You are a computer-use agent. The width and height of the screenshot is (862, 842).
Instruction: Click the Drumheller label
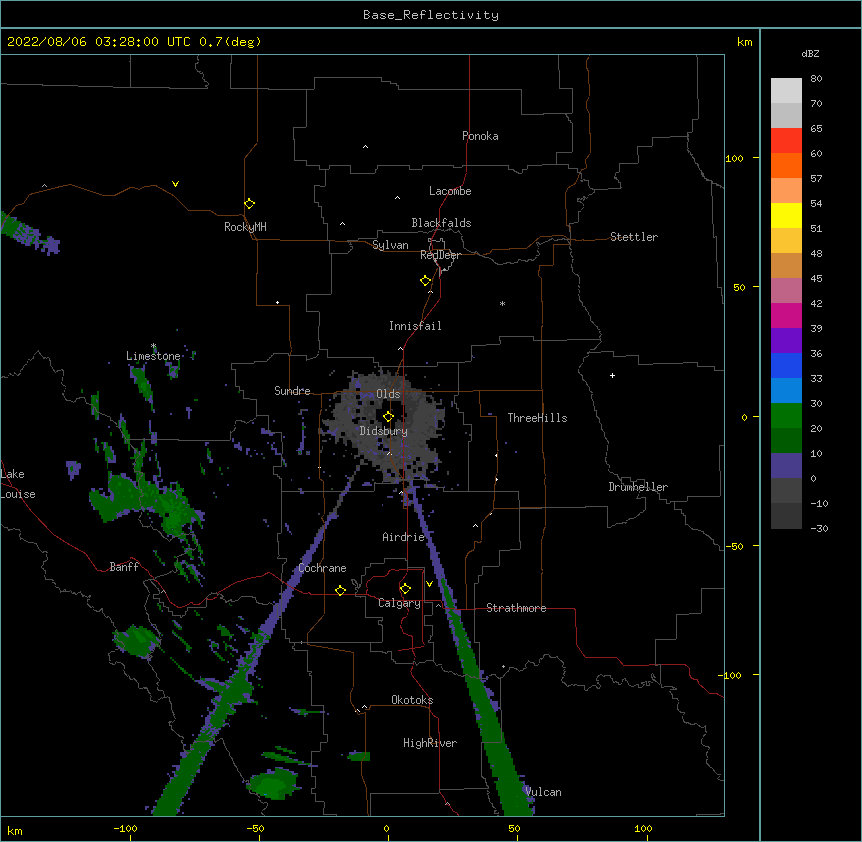click(x=638, y=487)
